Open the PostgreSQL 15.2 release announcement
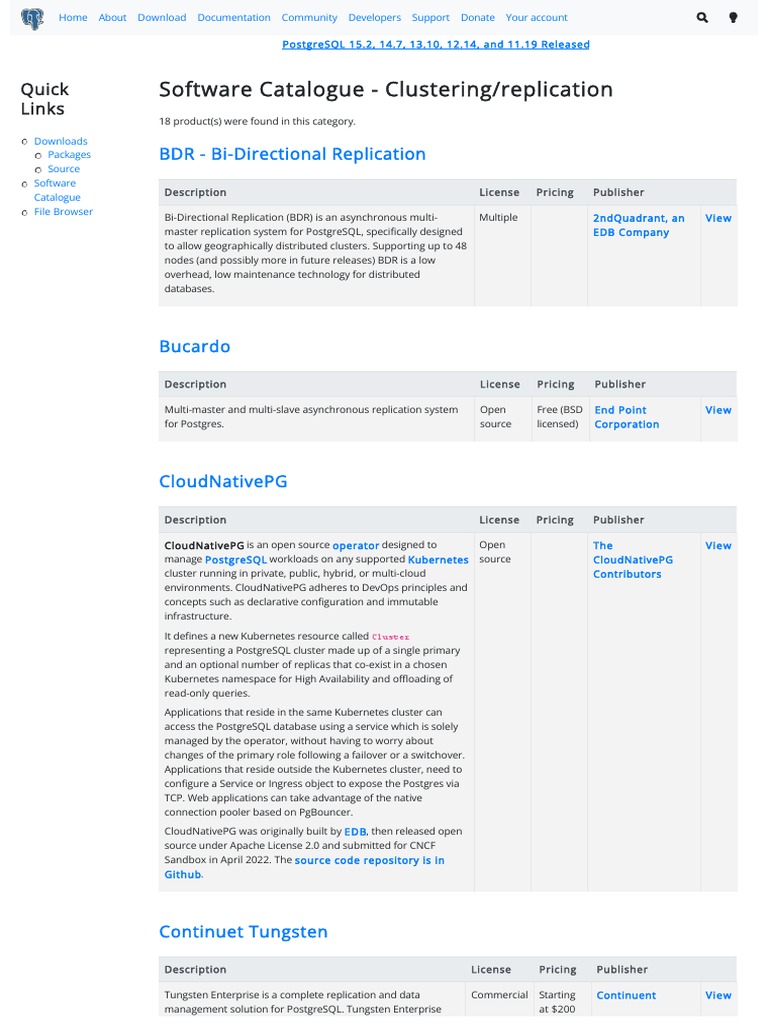768x1024 pixels. pyautogui.click(x=435, y=45)
